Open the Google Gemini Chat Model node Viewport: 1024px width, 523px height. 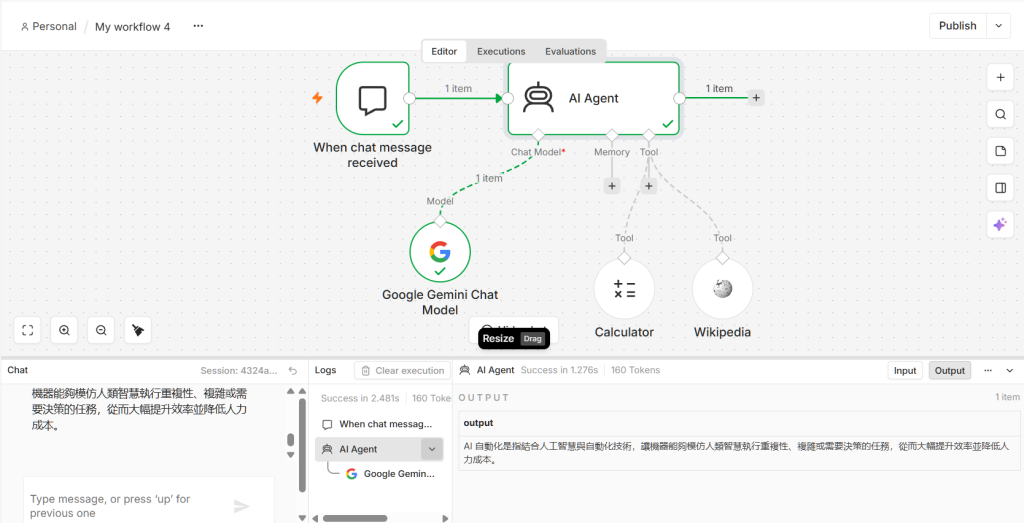click(440, 252)
